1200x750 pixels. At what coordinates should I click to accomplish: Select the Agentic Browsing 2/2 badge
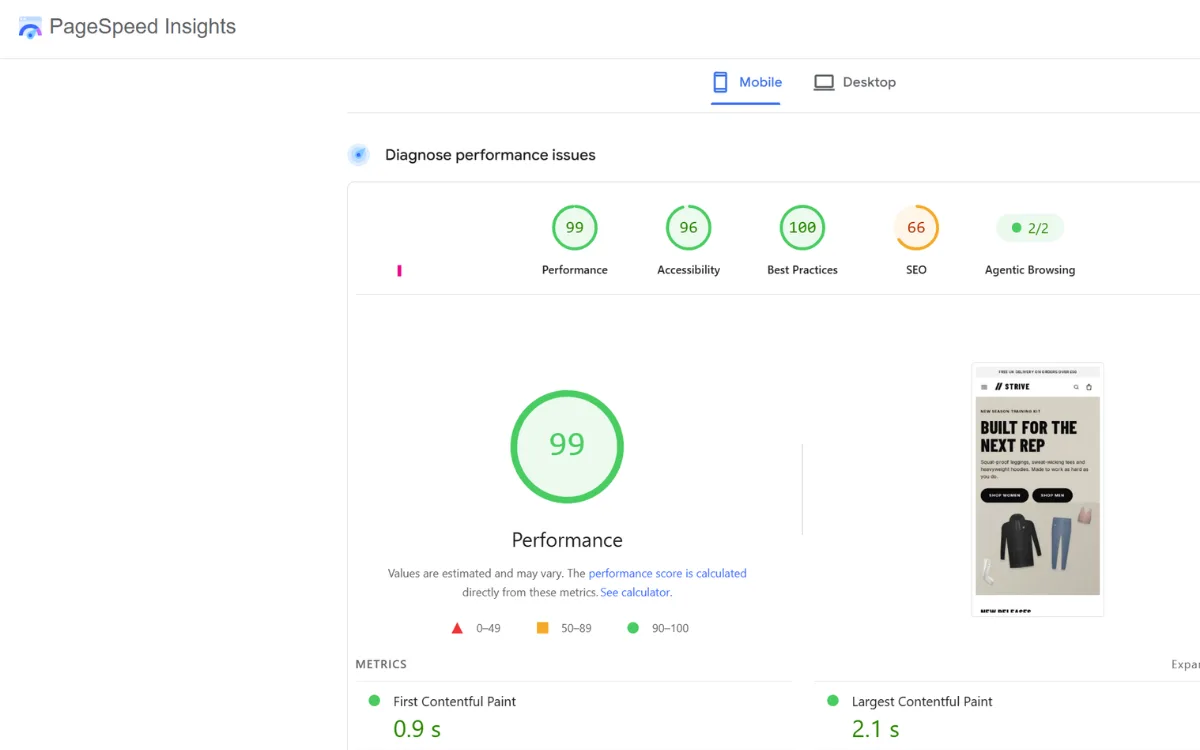coord(1030,228)
